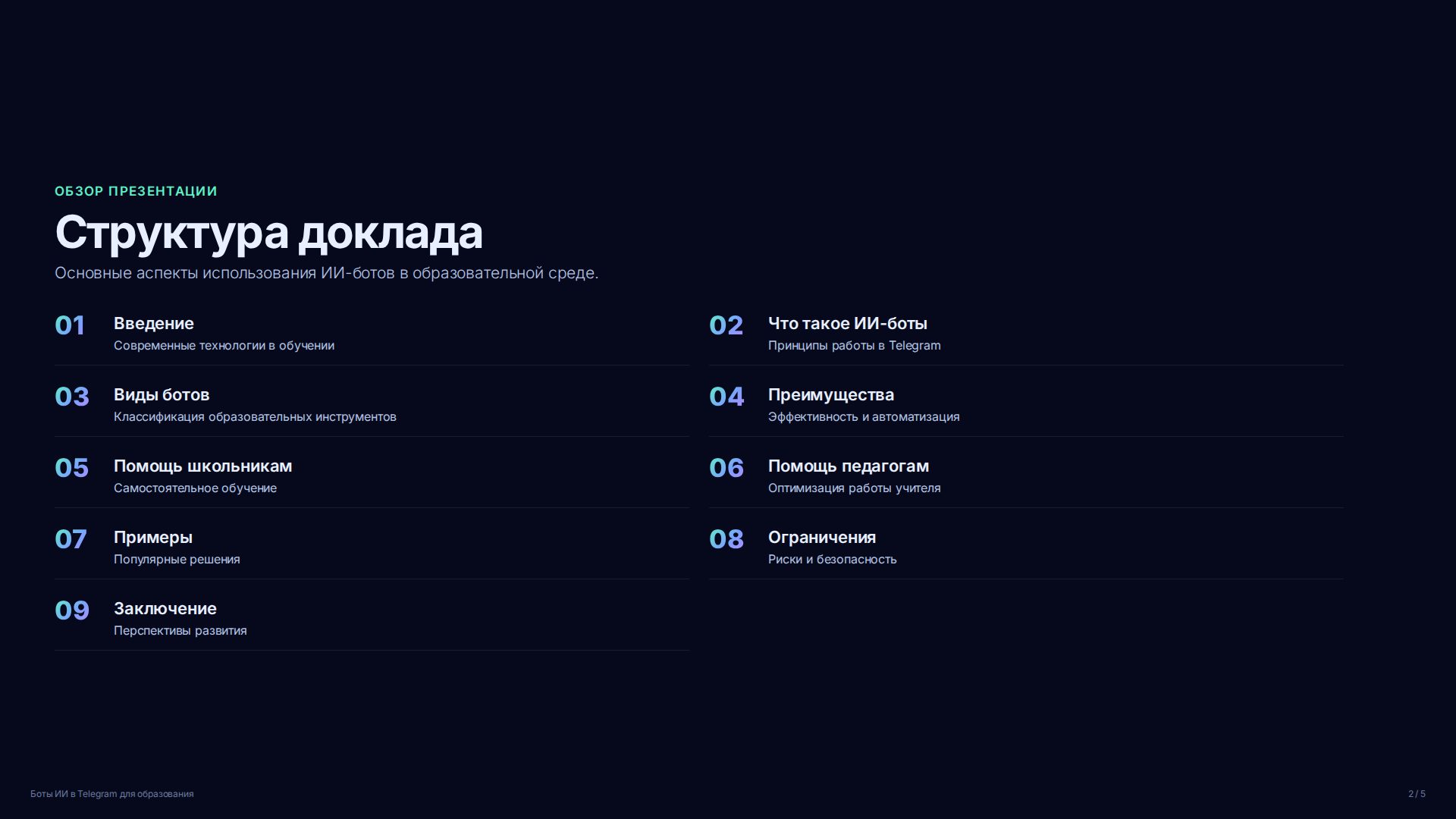Select the 'Помощь школьникам' heading
Image resolution: width=1456 pixels, height=819 pixels.
tap(202, 466)
